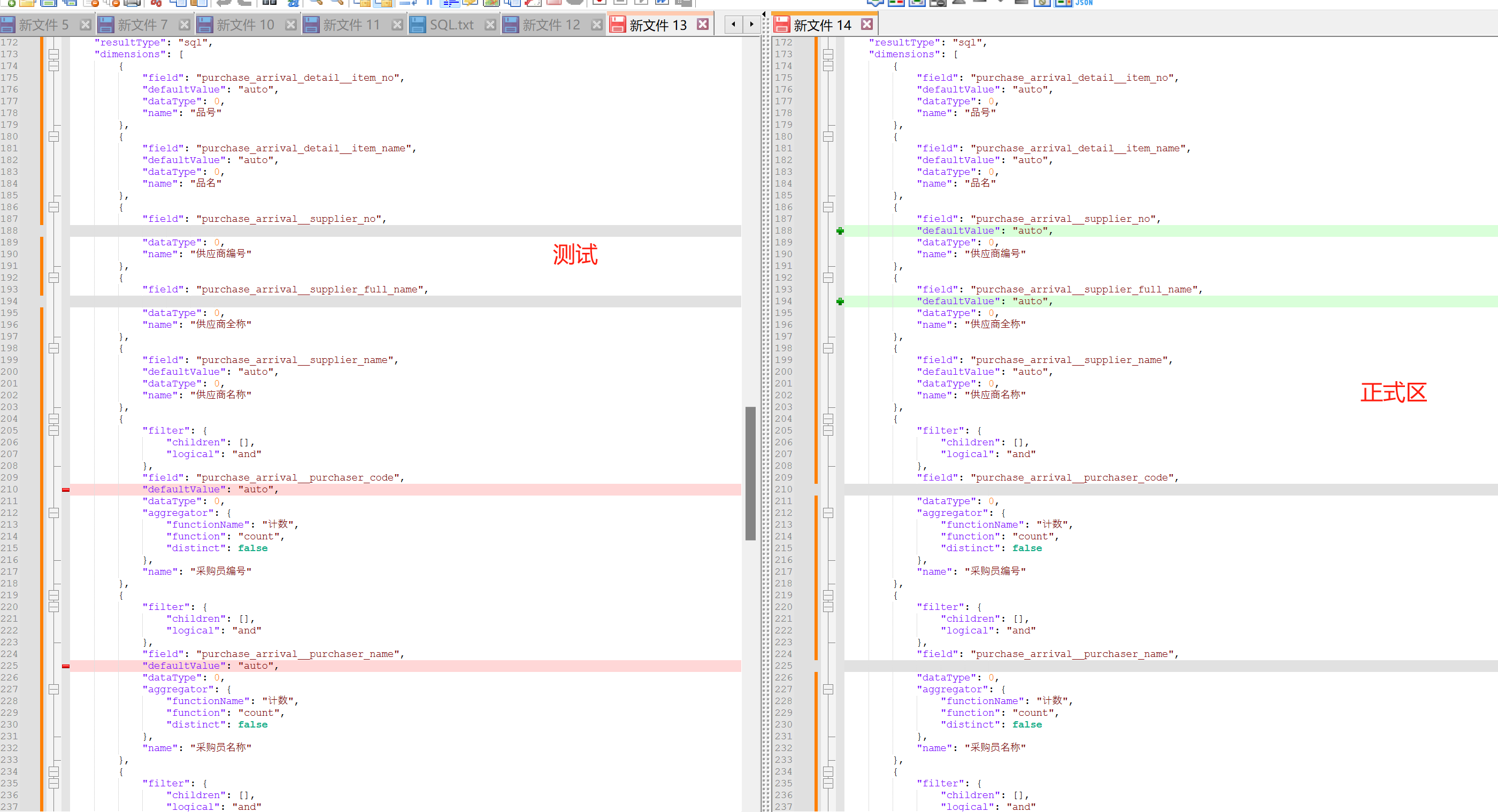The width and height of the screenshot is (1498, 812).
Task: Open the SQL.txt tab
Action: pos(452,25)
